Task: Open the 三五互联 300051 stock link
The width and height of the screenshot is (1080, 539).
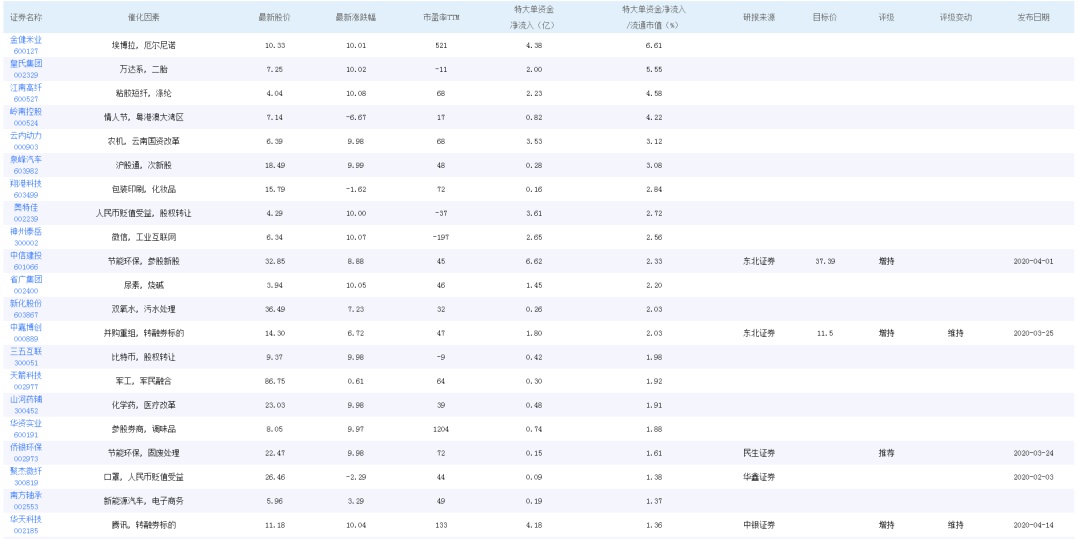Action: 26,352
